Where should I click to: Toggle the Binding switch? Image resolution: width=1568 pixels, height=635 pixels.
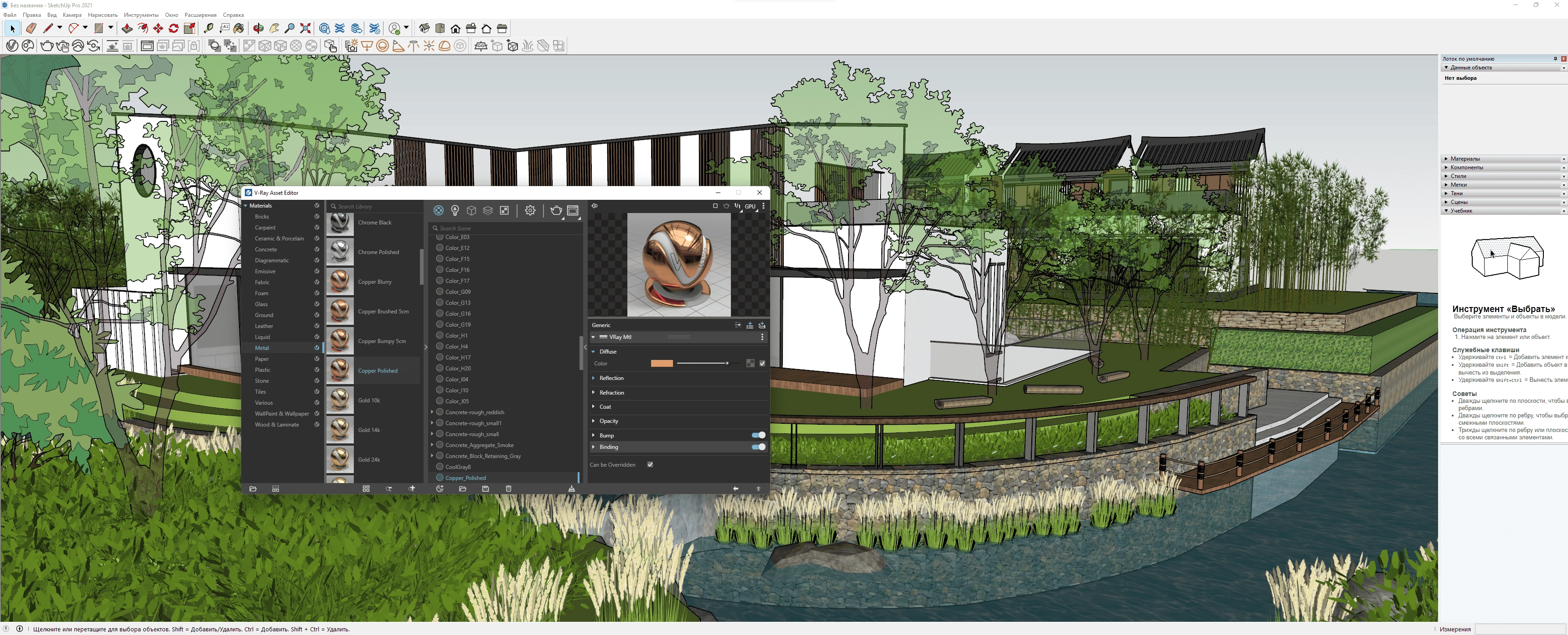[758, 447]
